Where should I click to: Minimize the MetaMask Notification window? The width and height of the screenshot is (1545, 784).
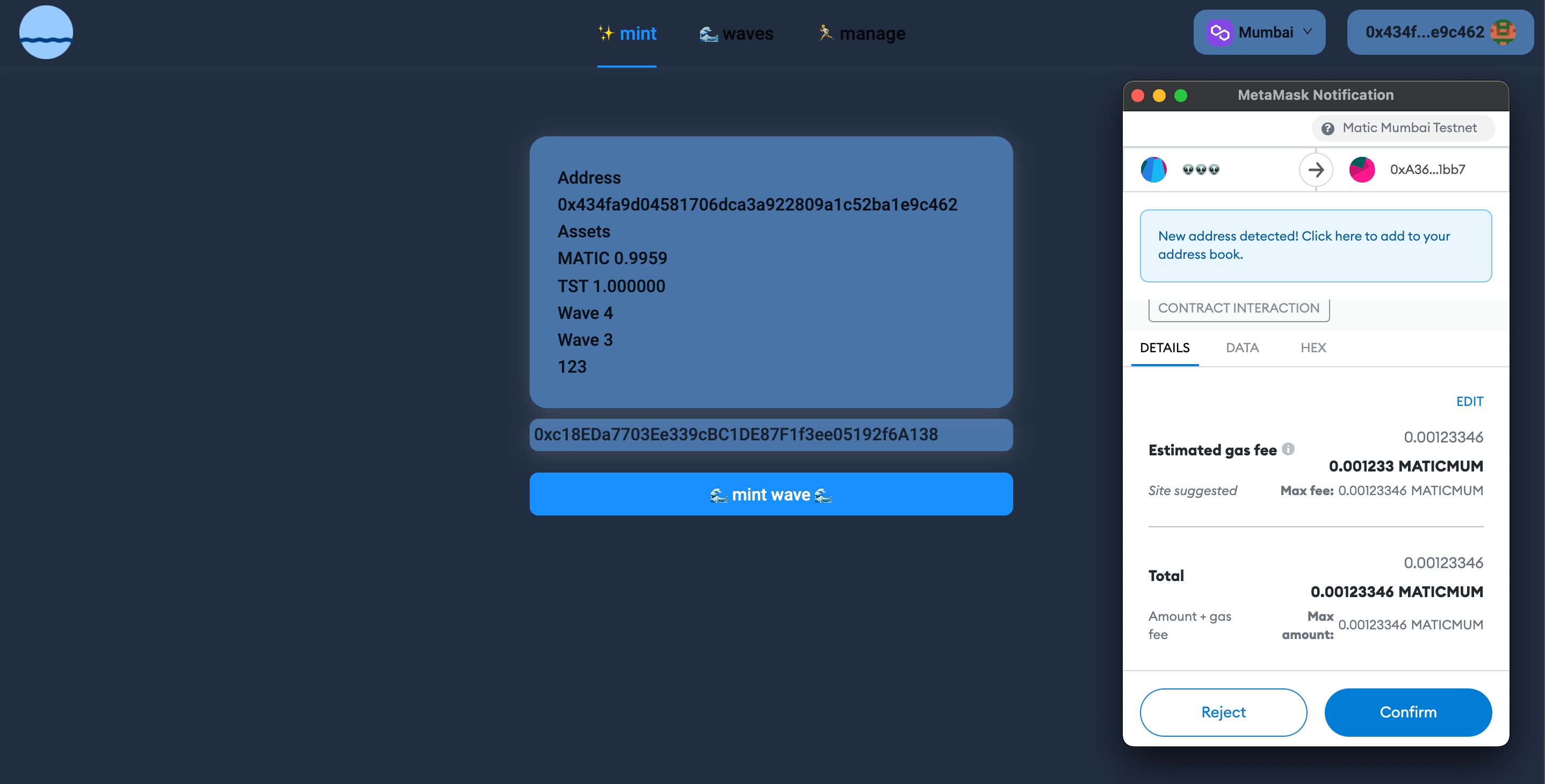pyautogui.click(x=1159, y=95)
